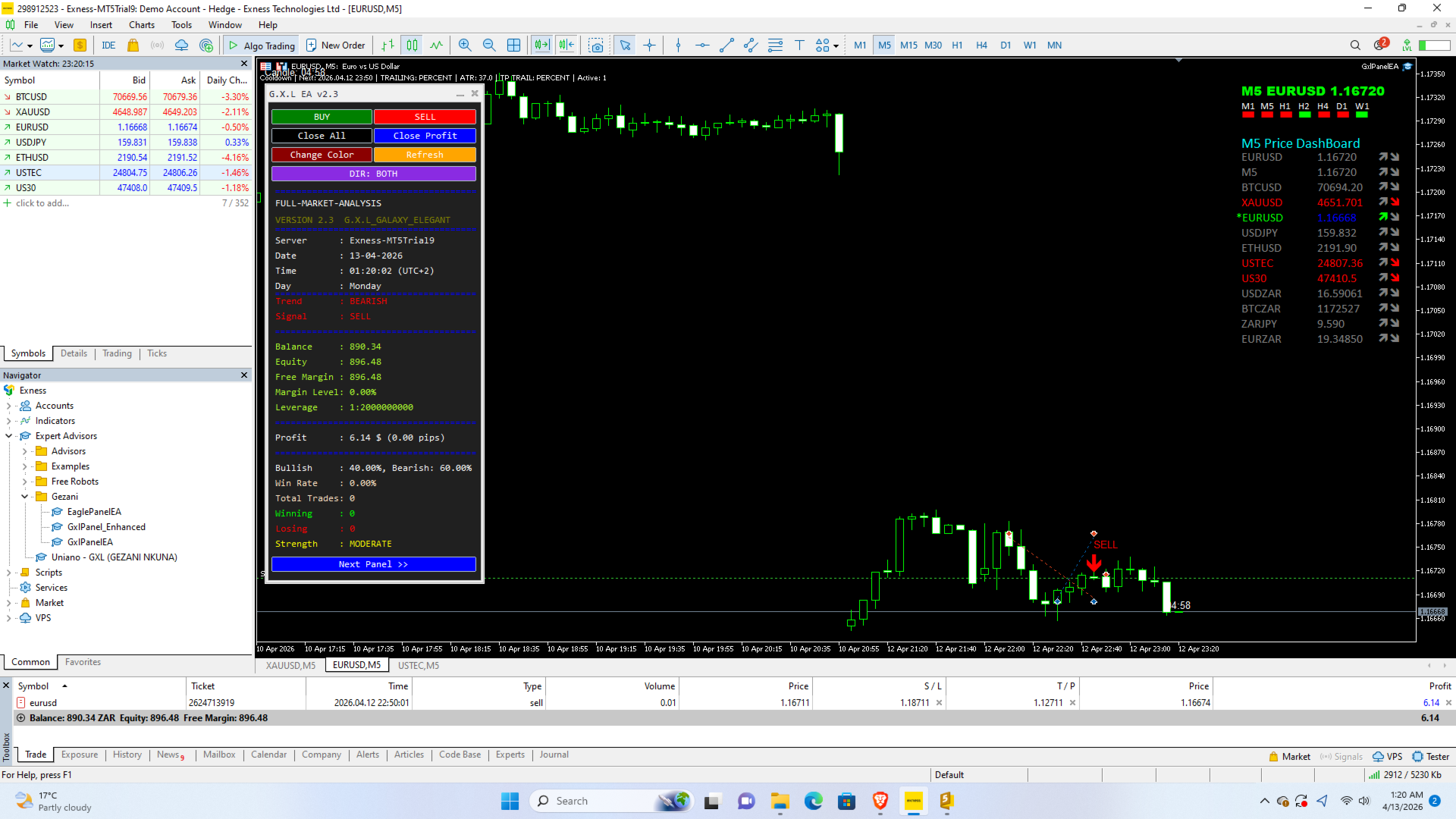Click the orange Change Color button
The width and height of the screenshot is (1456, 819).
[322, 155]
